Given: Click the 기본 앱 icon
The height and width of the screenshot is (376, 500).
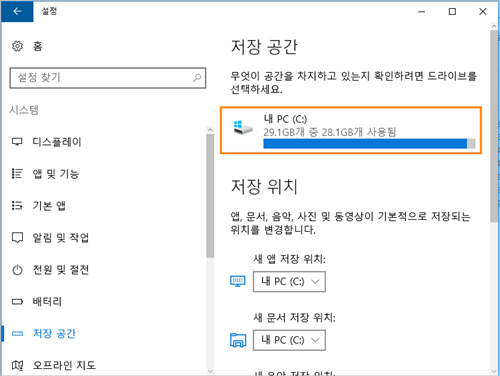Looking at the screenshot, I should click(x=17, y=206).
